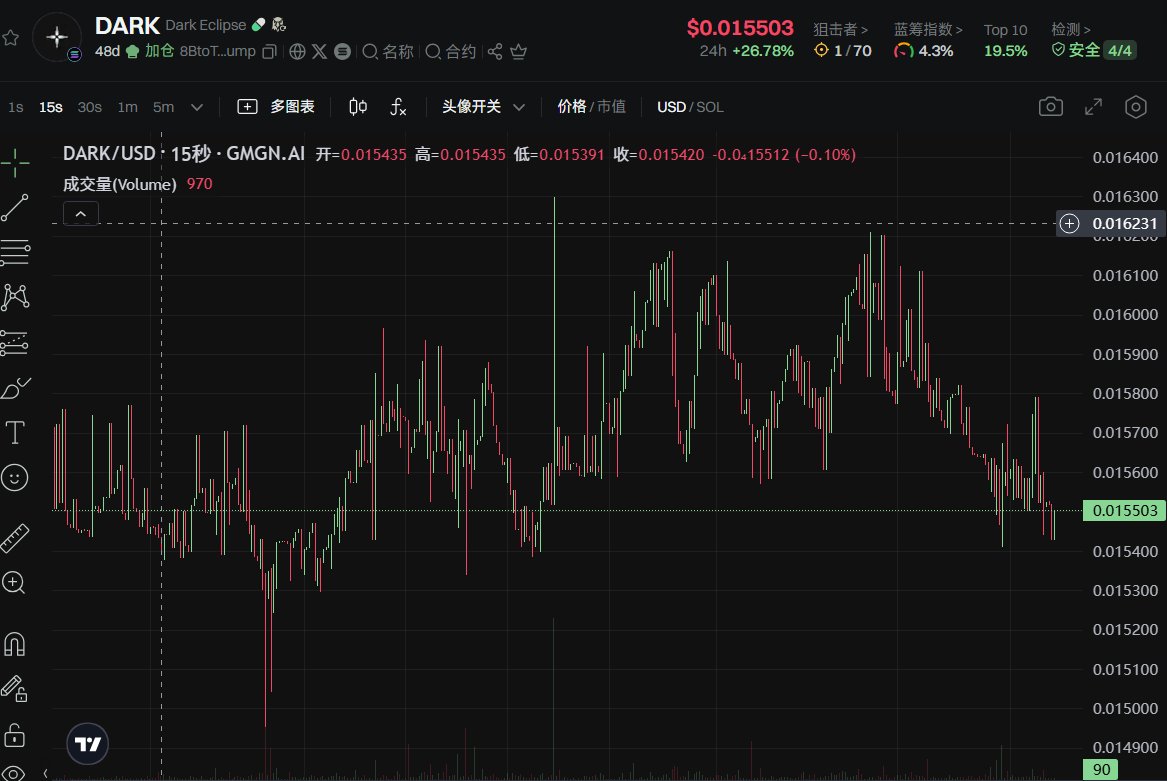
Task: Click the current price label 0.015503
Action: pos(1124,511)
